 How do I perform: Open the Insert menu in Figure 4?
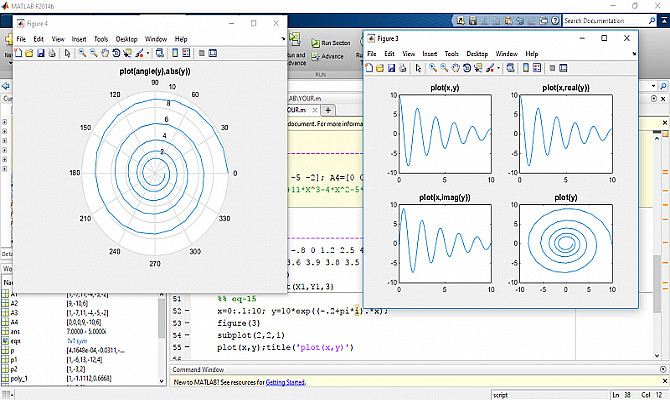pyautogui.click(x=81, y=39)
